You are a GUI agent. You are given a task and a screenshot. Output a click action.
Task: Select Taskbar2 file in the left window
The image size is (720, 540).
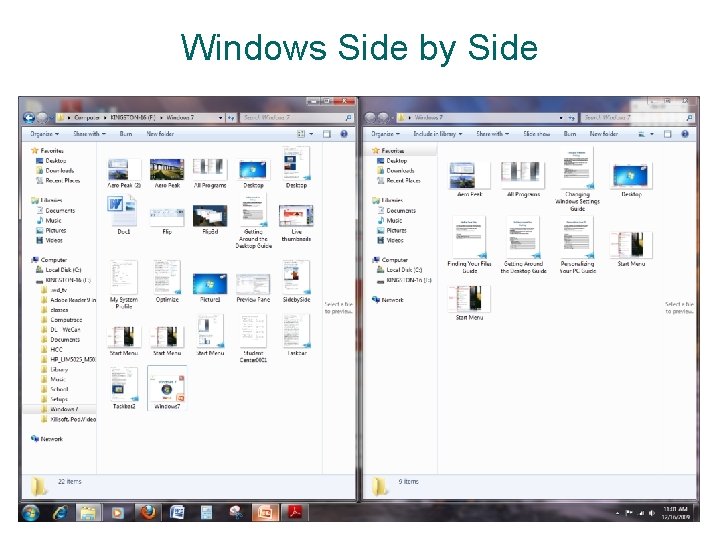(x=124, y=388)
